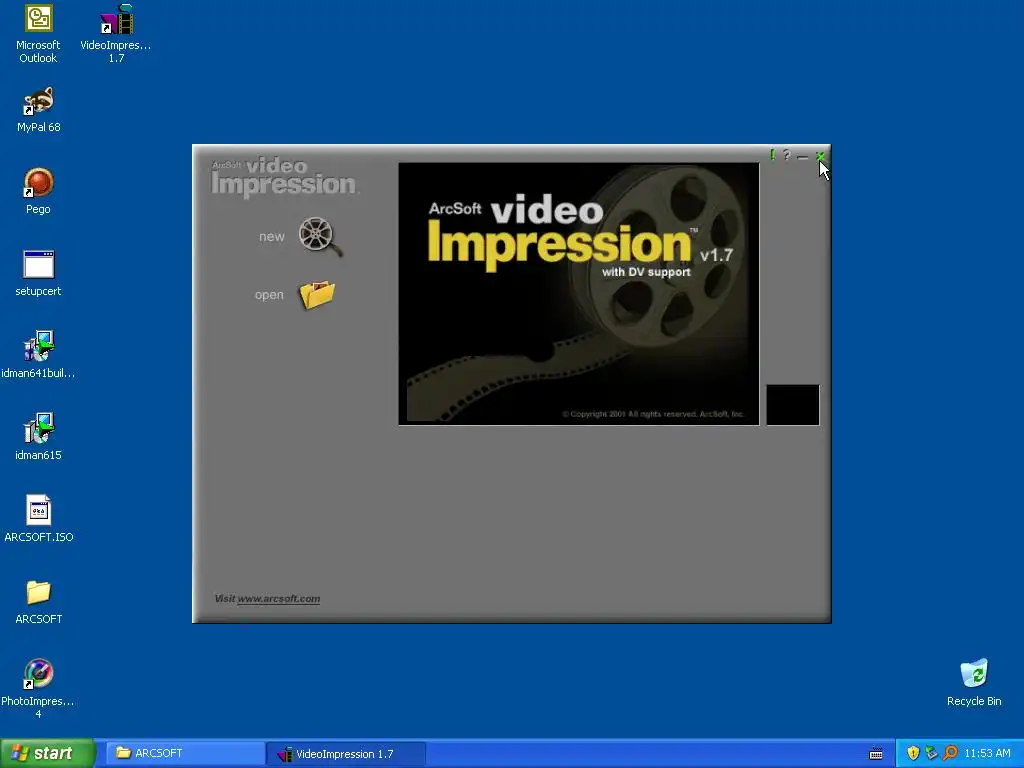Click VideoImpression 1.7 taskbar button
The width and height of the screenshot is (1024, 768).
point(346,754)
